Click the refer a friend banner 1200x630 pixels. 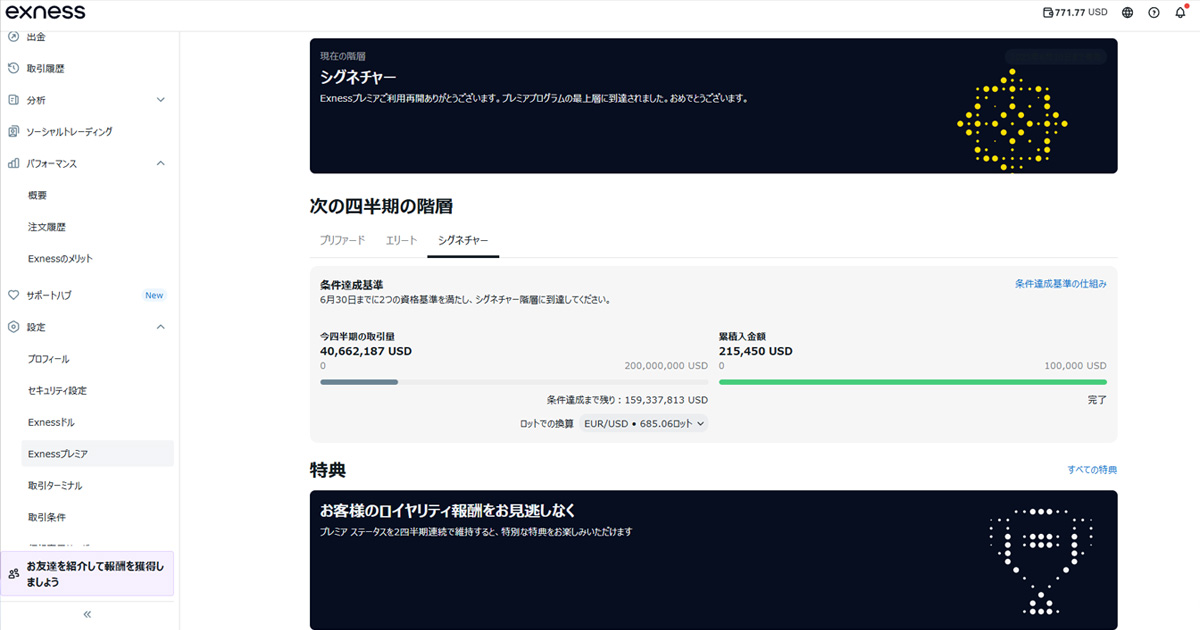coord(88,574)
